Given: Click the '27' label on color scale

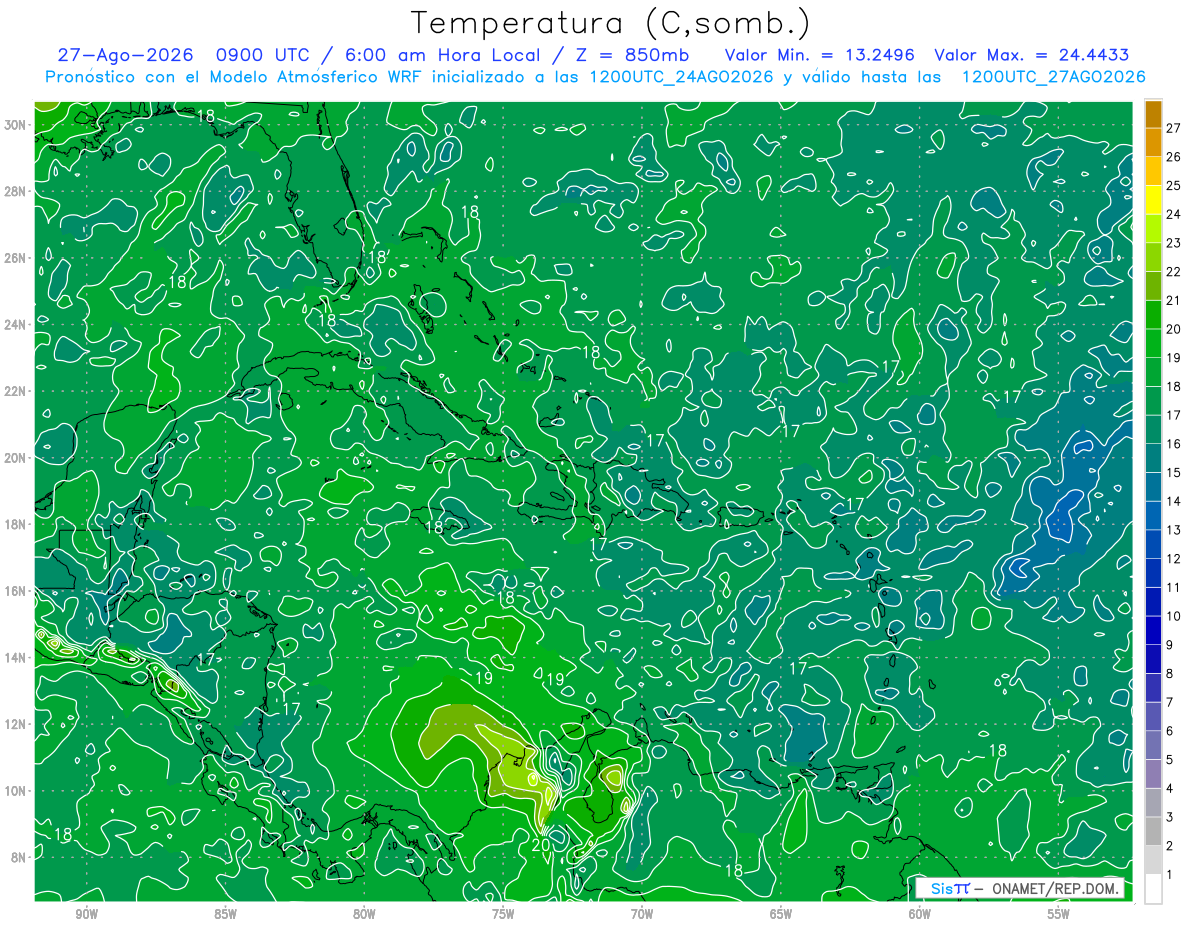Looking at the screenshot, I should [x=1174, y=128].
